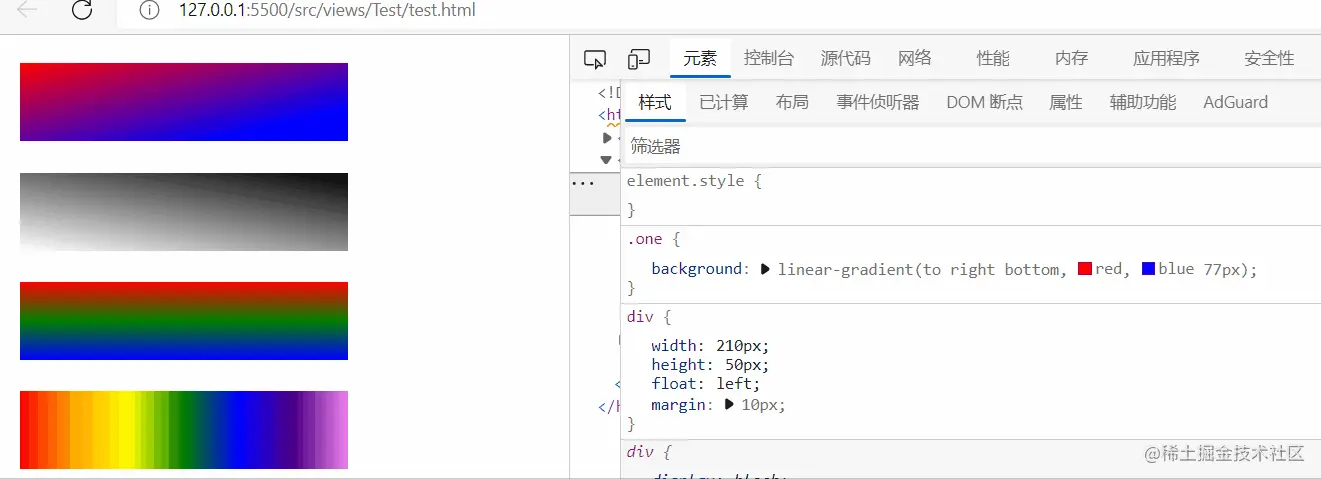Open the blue color swatch picker
This screenshot has height=479, width=1321.
coord(1148,269)
